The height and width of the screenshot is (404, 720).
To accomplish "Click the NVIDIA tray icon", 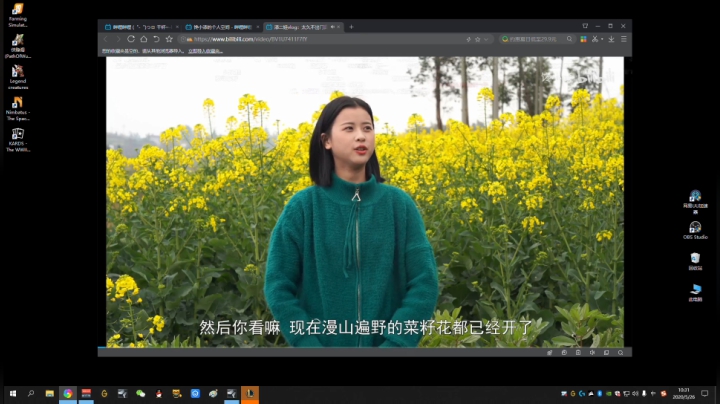I will pos(608,394).
